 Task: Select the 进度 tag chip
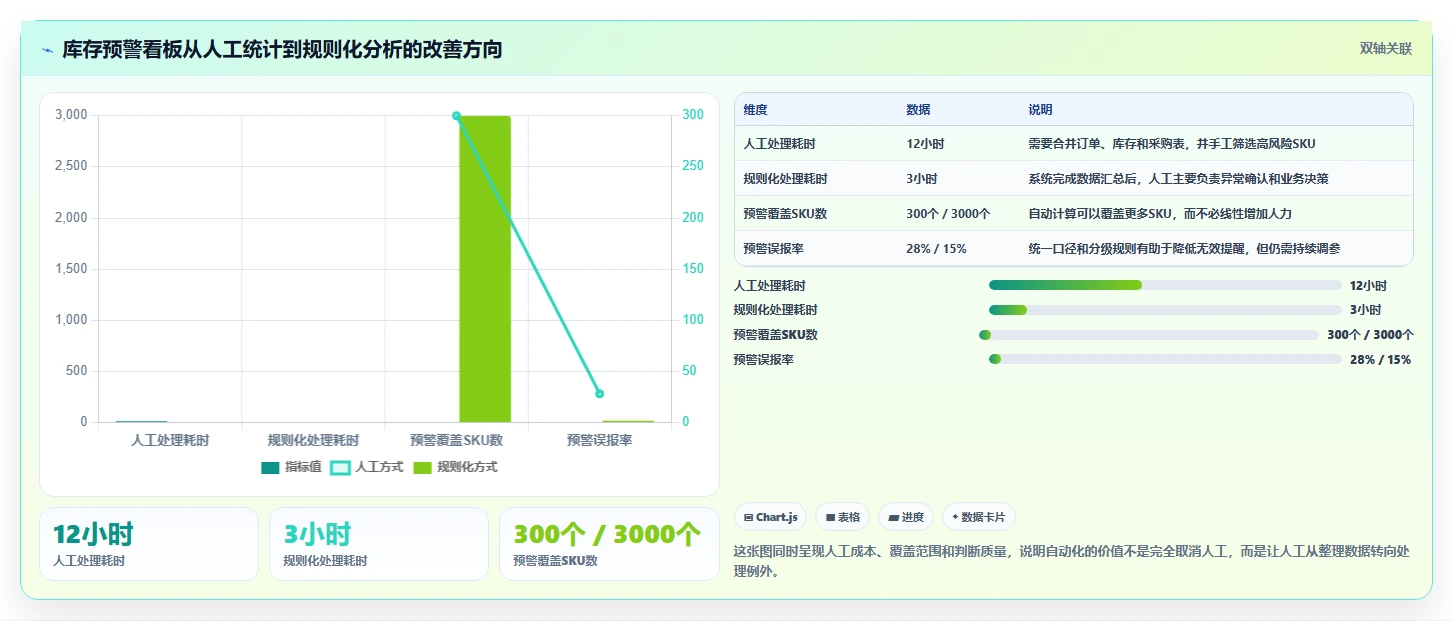pyautogui.click(x=906, y=517)
